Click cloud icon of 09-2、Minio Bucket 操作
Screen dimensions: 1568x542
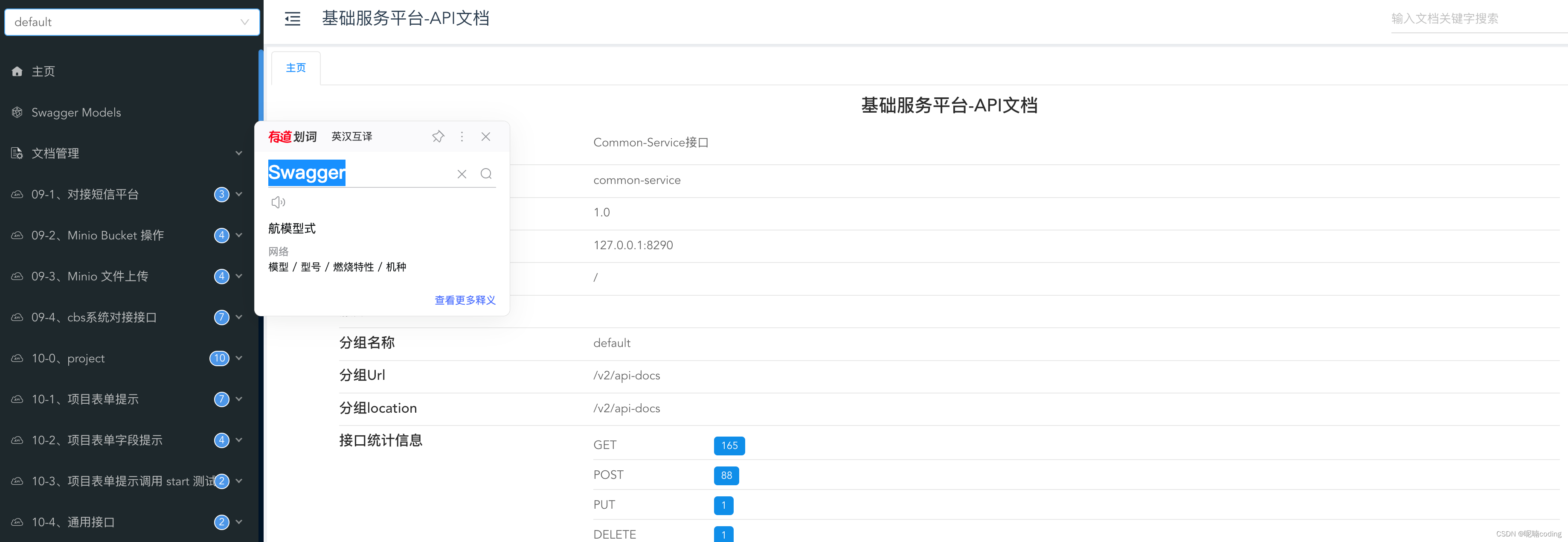pyautogui.click(x=17, y=235)
